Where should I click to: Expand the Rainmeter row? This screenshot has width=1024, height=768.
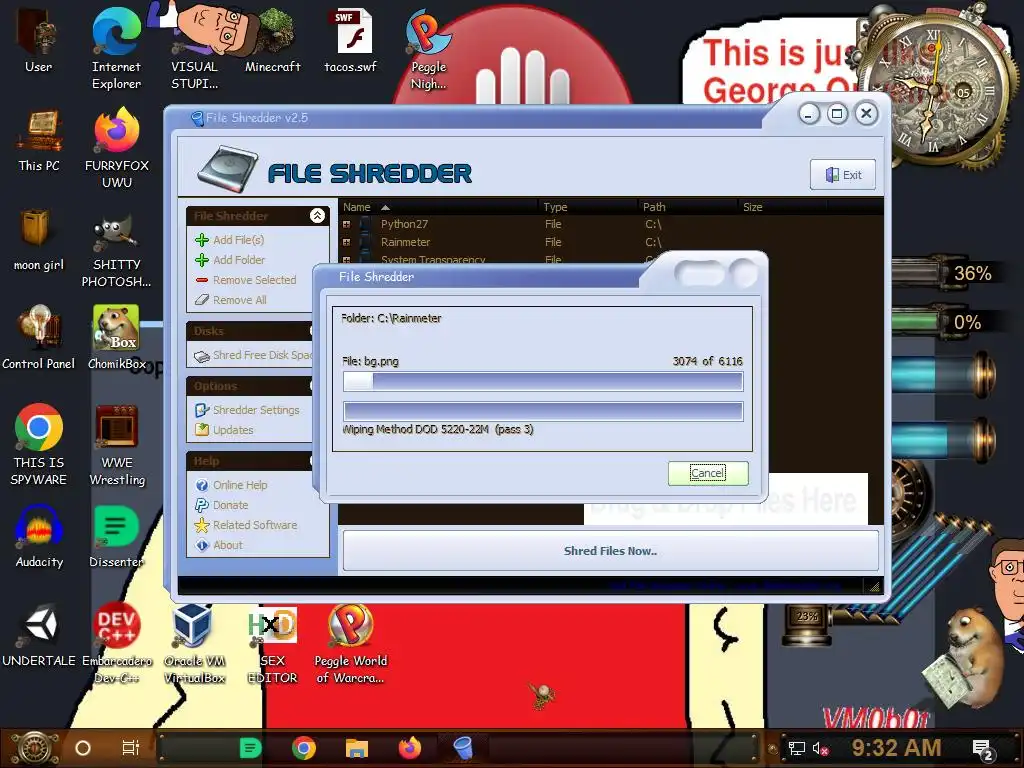[347, 242]
